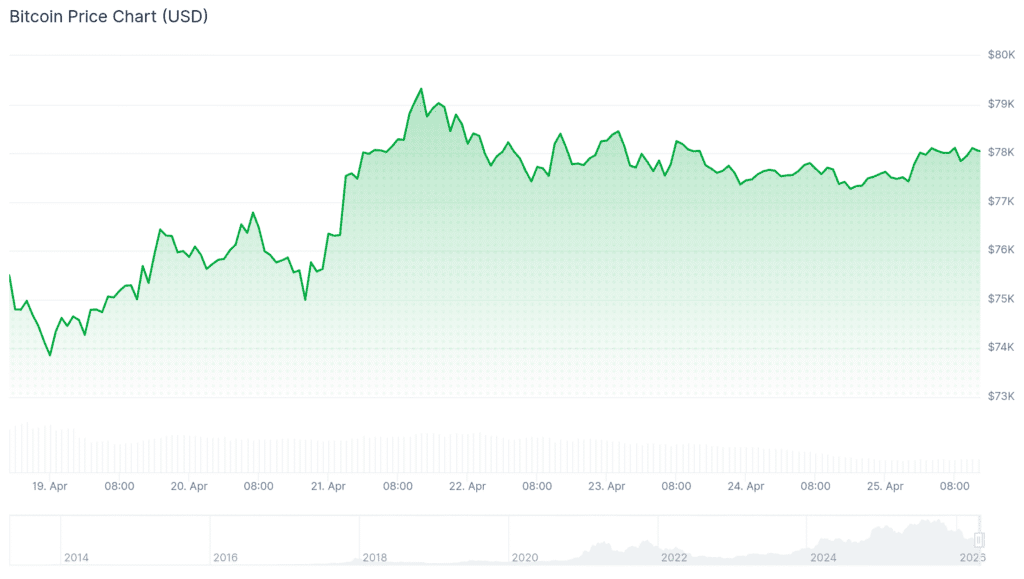1024x579 pixels.
Task: Click the Bitcoin Price Chart (USD) title
Action: [109, 18]
